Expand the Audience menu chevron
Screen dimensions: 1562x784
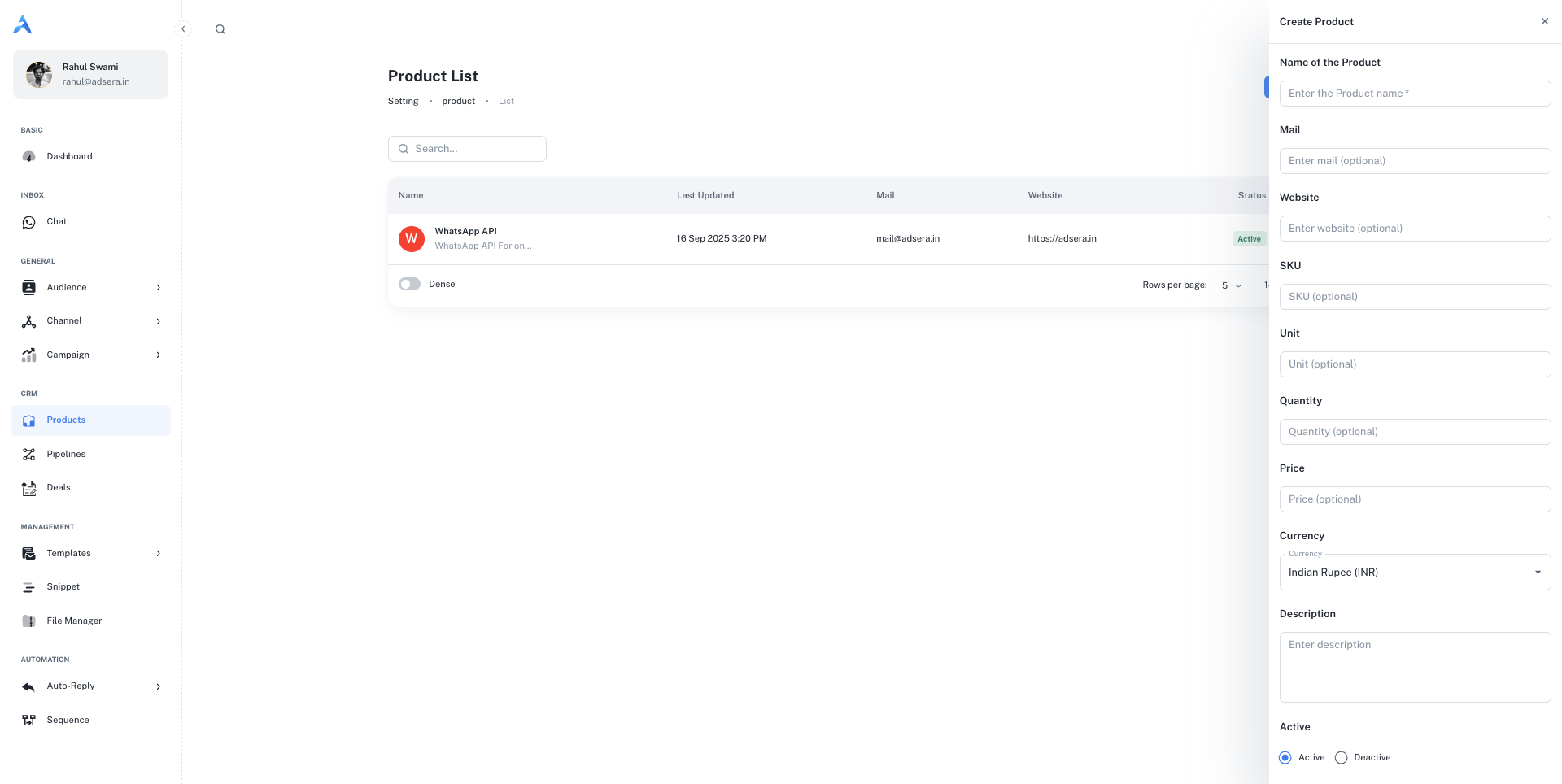tap(158, 288)
